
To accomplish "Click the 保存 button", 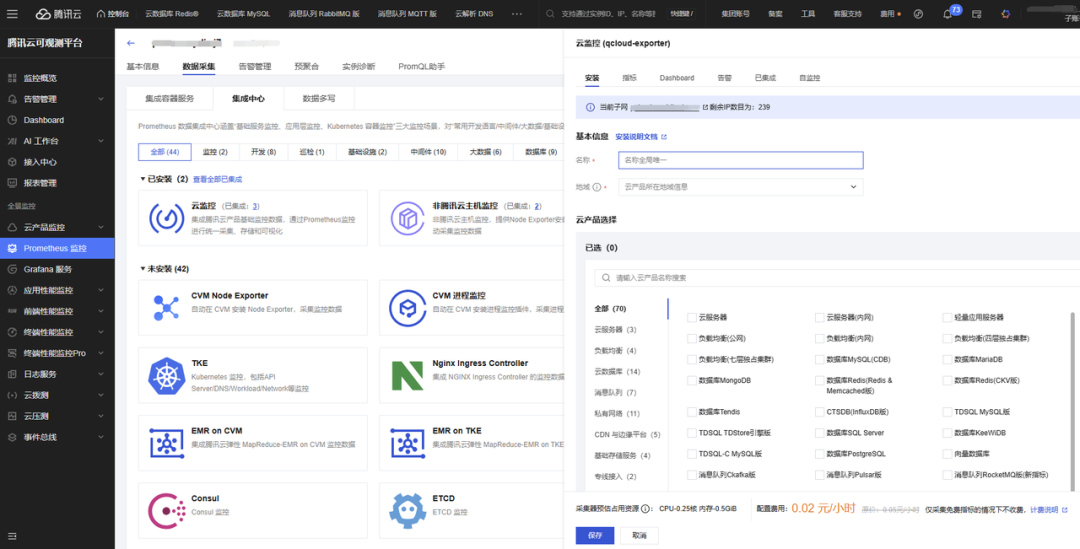I will pyautogui.click(x=594, y=535).
